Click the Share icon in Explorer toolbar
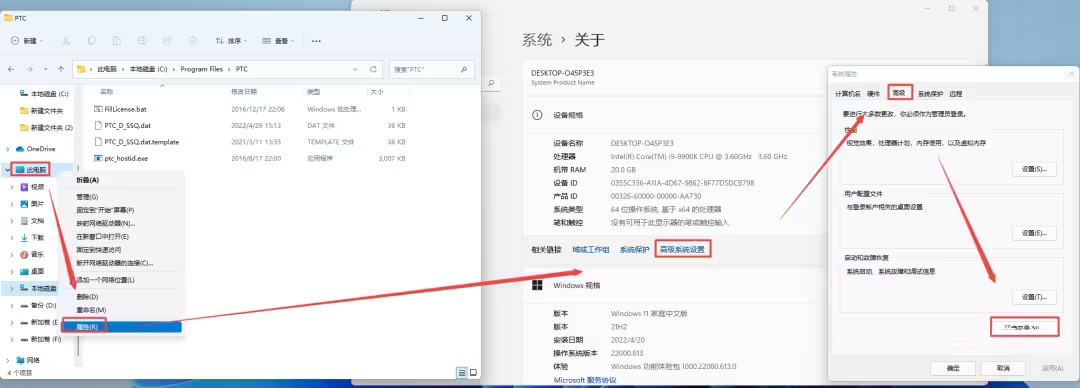The height and width of the screenshot is (388, 1080). [167, 41]
